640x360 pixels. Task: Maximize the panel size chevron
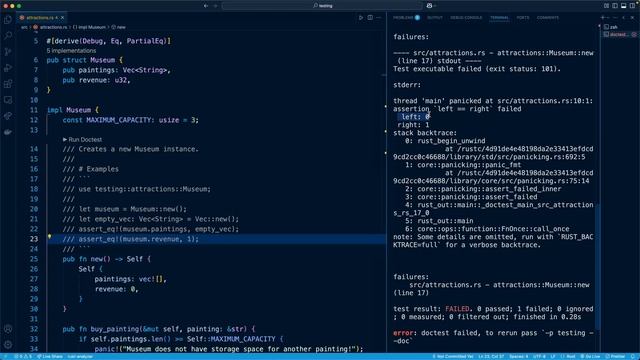coord(624,18)
